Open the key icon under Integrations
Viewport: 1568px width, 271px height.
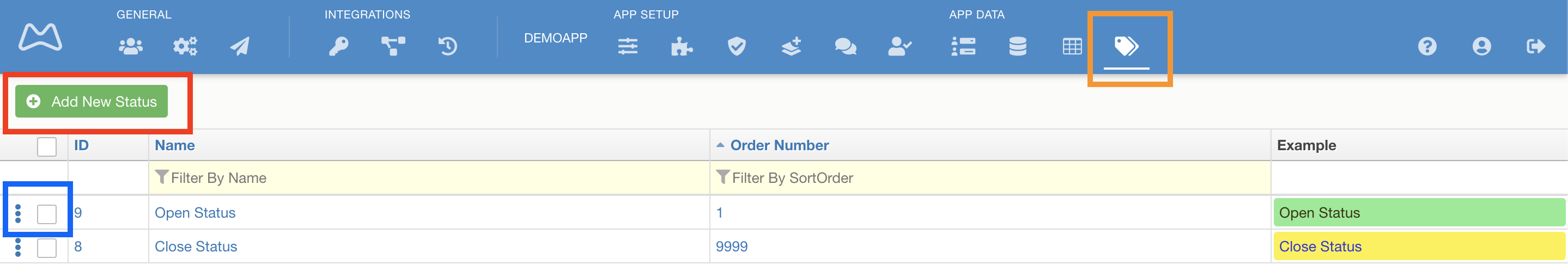[338, 46]
